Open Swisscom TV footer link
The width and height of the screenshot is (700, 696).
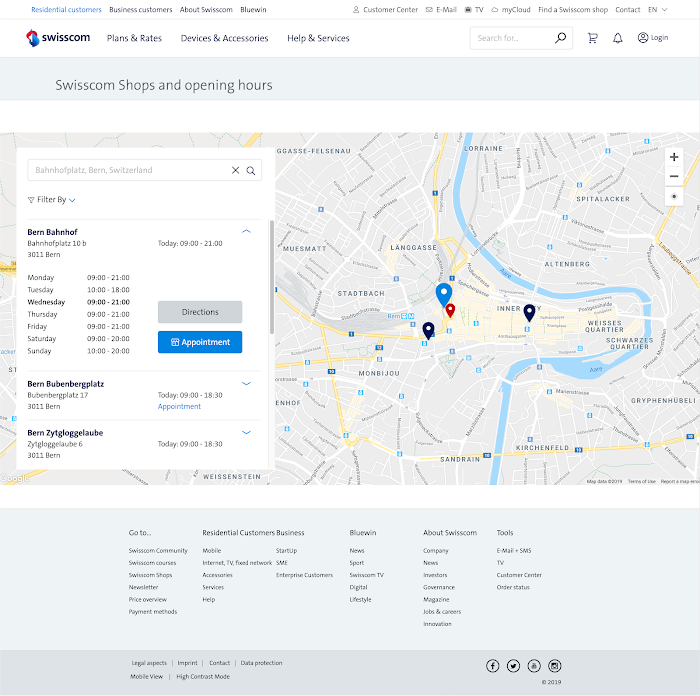[x=367, y=575]
